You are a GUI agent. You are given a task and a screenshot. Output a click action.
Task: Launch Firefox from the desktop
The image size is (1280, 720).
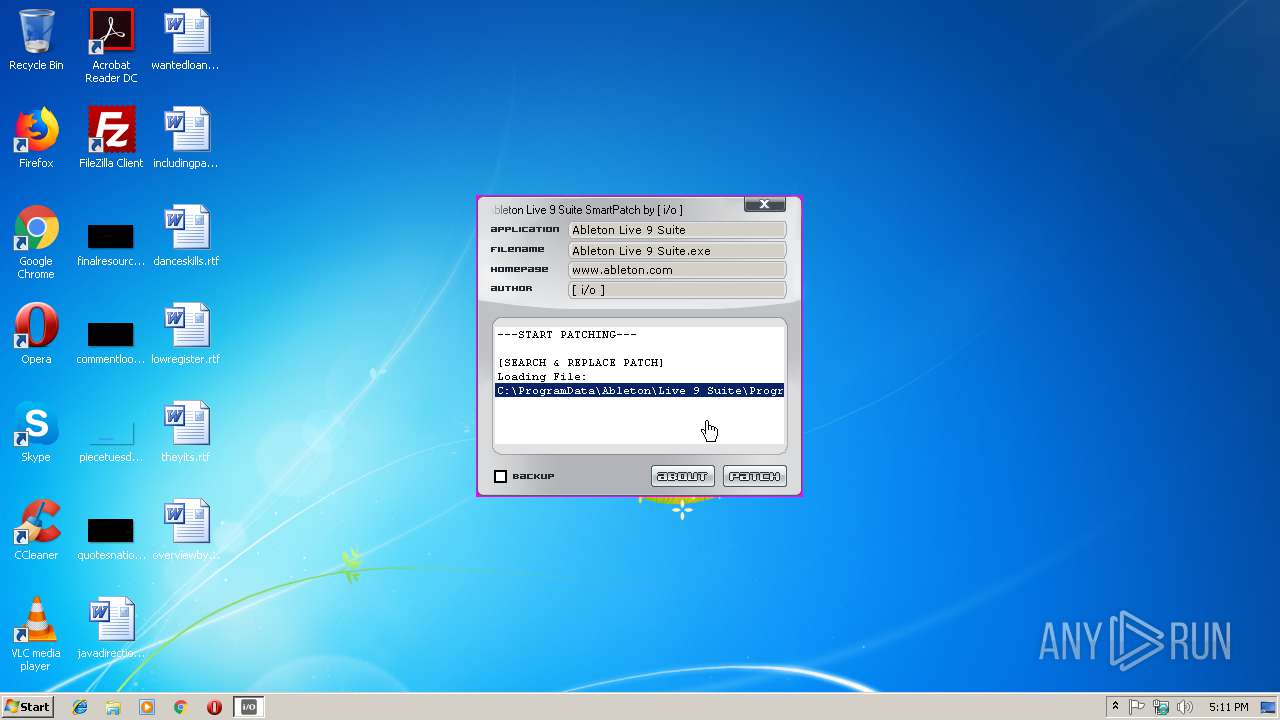pos(36,138)
